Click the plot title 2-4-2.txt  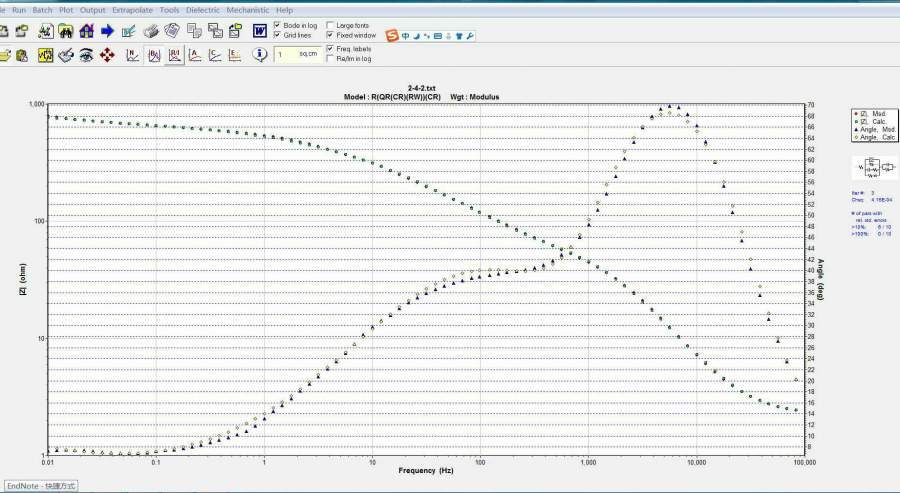click(x=421, y=88)
